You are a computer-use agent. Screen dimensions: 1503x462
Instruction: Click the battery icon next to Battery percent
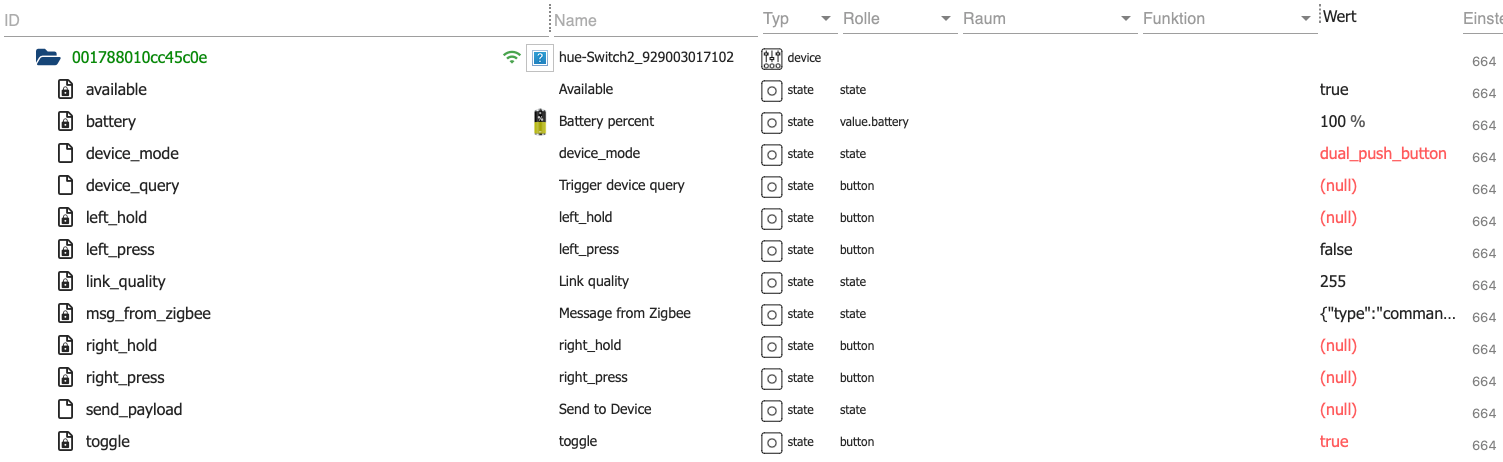540,122
